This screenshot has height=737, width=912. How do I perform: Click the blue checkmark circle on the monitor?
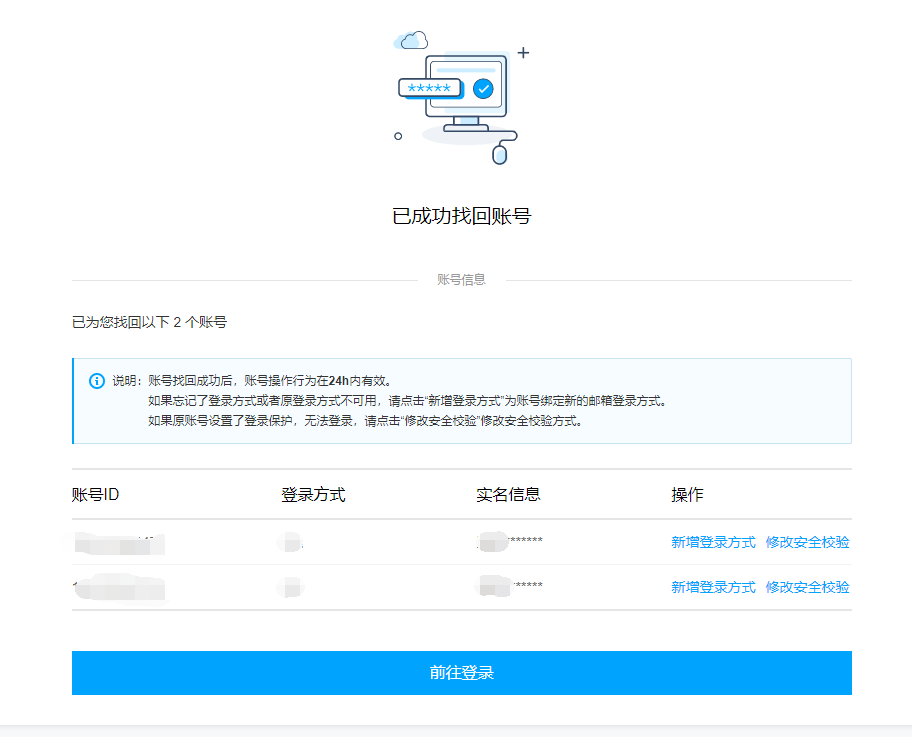pyautogui.click(x=483, y=89)
